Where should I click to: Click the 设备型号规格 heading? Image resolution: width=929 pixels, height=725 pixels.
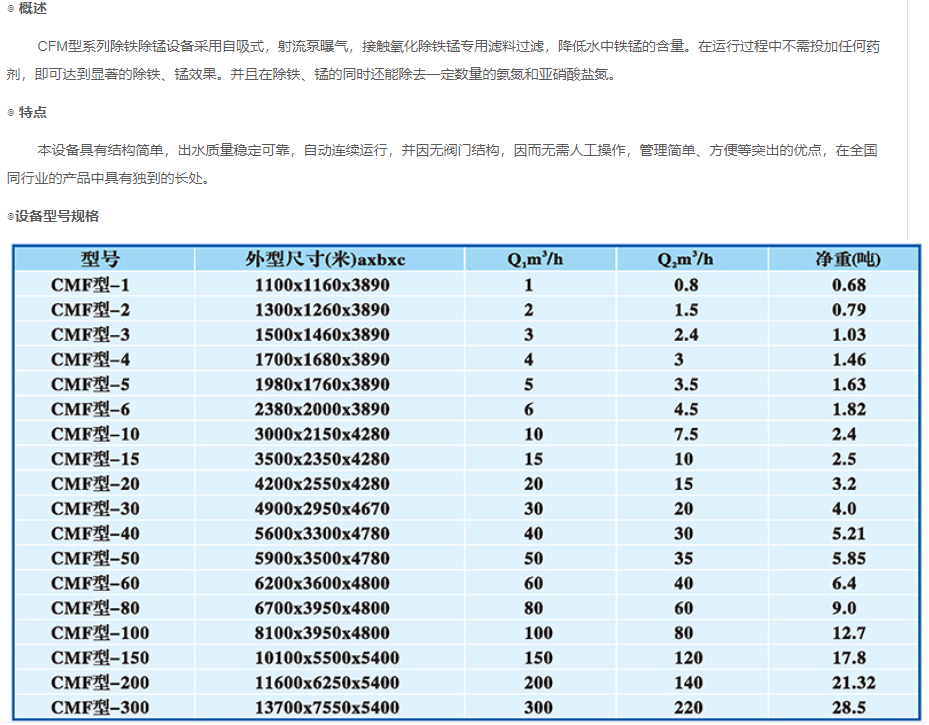tap(57, 216)
